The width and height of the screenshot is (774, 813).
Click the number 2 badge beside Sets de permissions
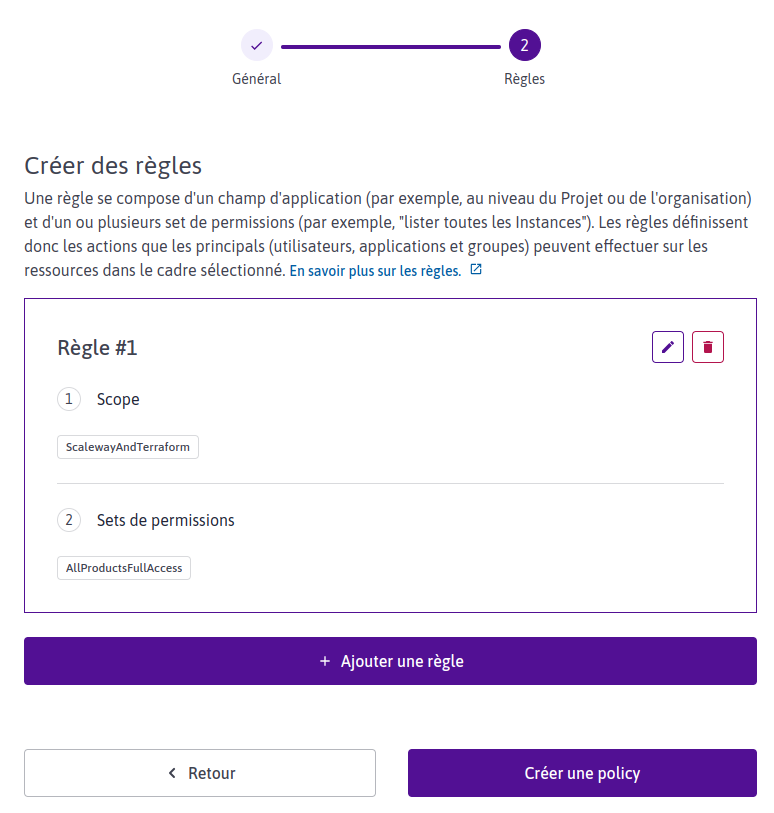pos(69,520)
